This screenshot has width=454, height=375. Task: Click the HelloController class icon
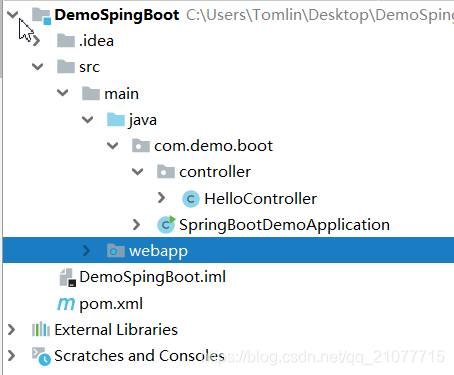pyautogui.click(x=191, y=199)
